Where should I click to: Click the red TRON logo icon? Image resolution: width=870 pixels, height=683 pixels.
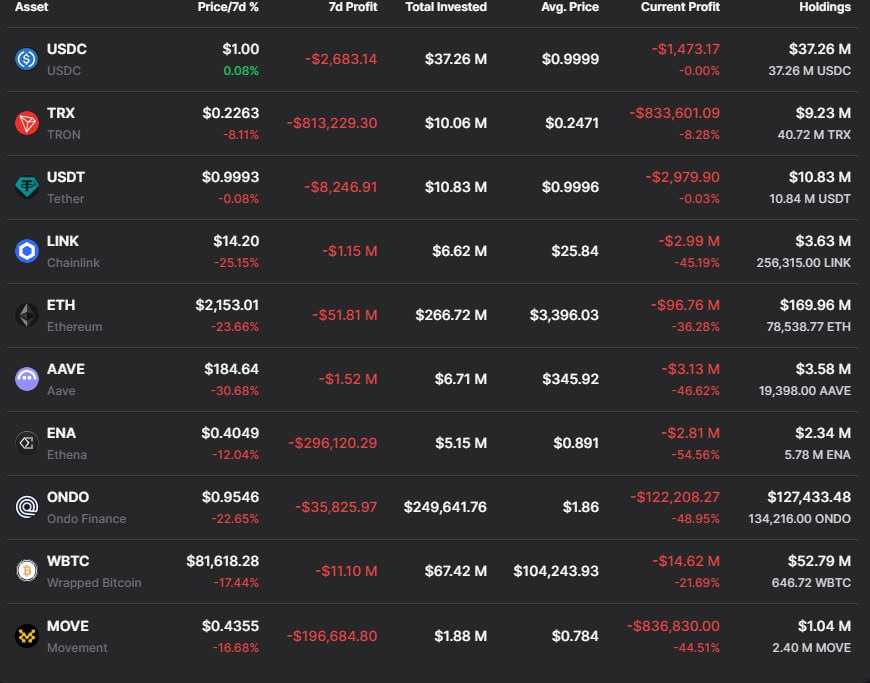click(x=27, y=123)
